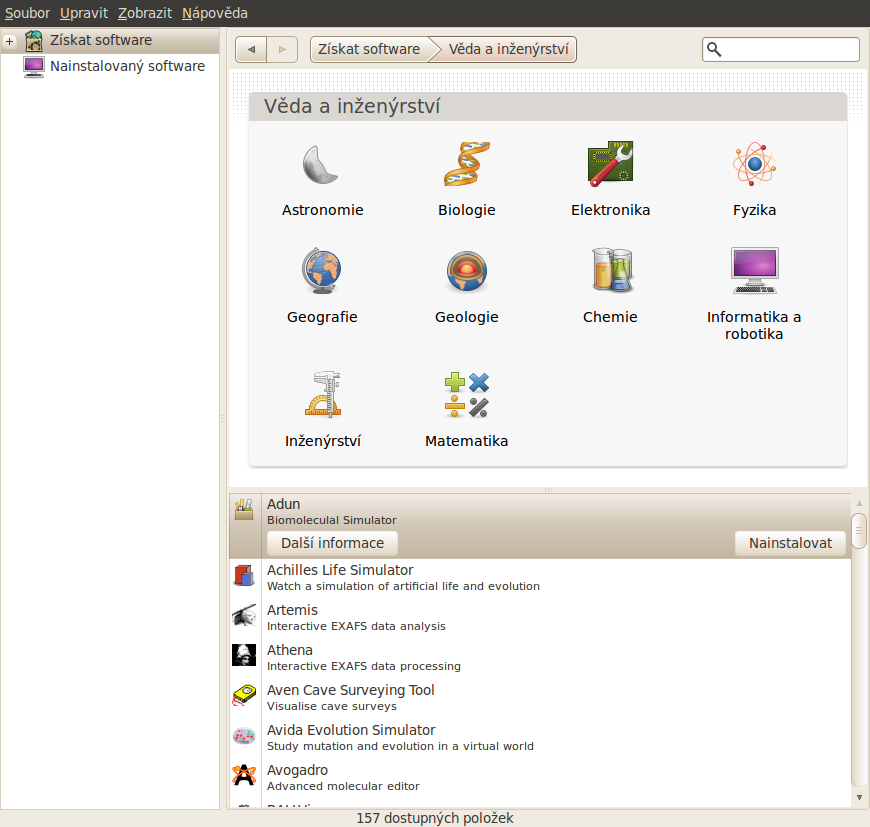Open the Inženýrství caliper icon
Viewport: 870px width, 827px height.
[x=323, y=394]
